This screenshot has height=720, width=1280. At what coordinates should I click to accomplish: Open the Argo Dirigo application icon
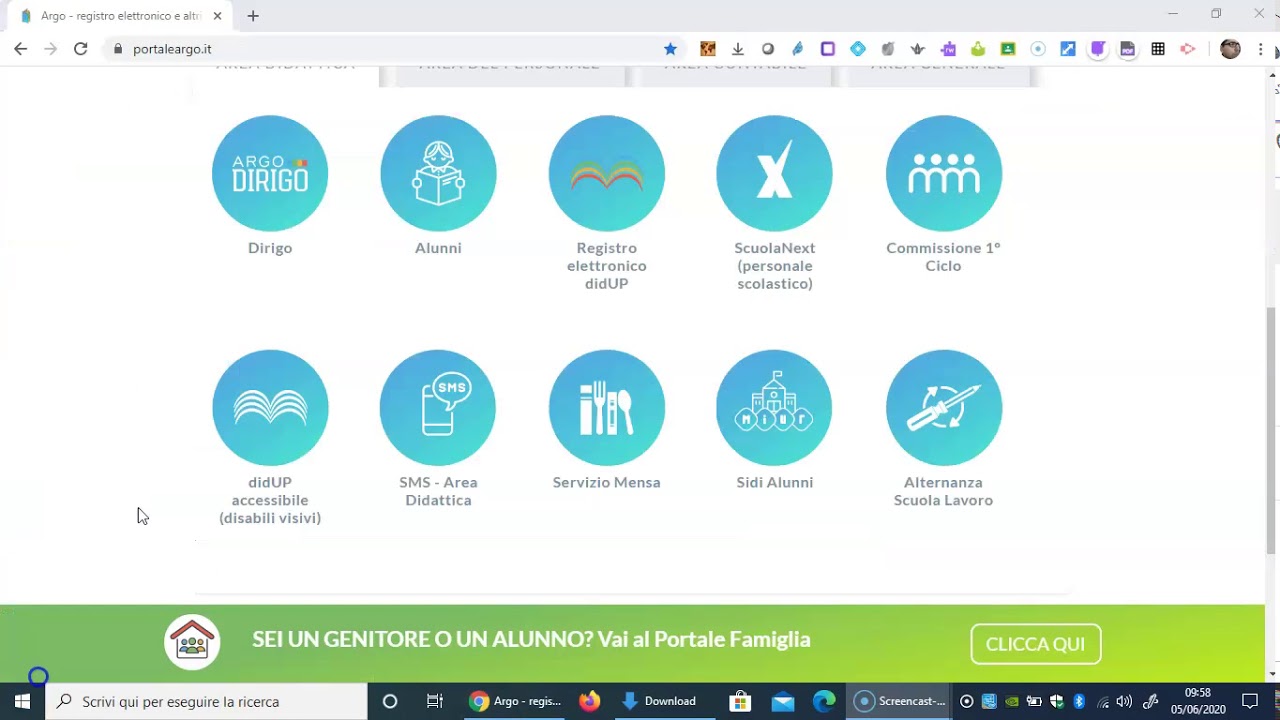tap(270, 173)
